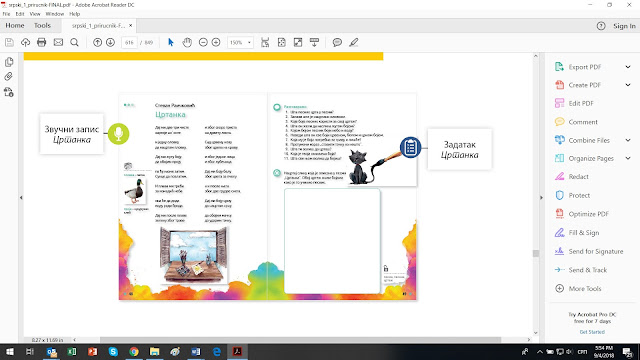
Task: Print the document with printer icon
Action: pyautogui.click(x=41, y=42)
